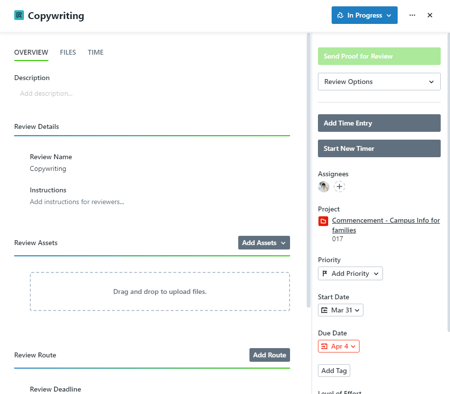Image resolution: width=450 pixels, height=394 pixels.
Task: Click the Add Route button
Action: [x=269, y=355]
